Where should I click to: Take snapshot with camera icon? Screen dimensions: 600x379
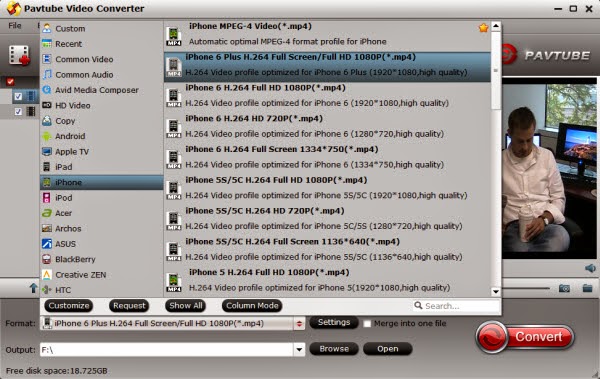[x=564, y=288]
